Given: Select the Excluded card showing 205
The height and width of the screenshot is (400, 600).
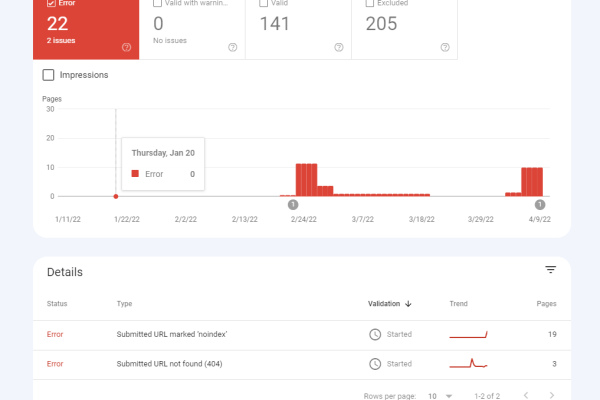Looking at the screenshot, I should (x=404, y=29).
